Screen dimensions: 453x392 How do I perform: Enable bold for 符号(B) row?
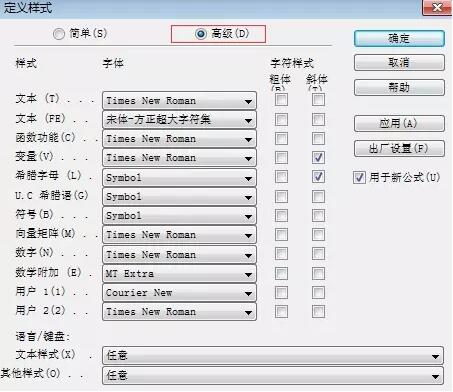click(x=281, y=216)
